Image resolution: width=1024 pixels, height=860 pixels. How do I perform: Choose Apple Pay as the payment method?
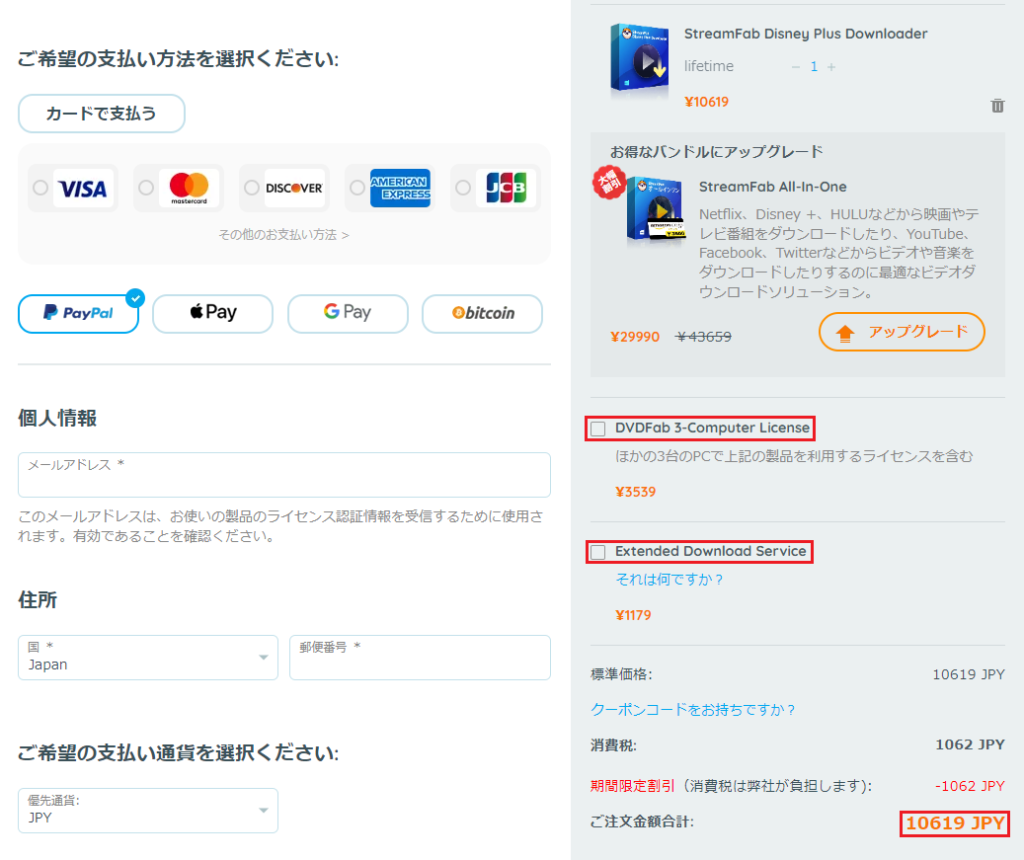coord(213,313)
